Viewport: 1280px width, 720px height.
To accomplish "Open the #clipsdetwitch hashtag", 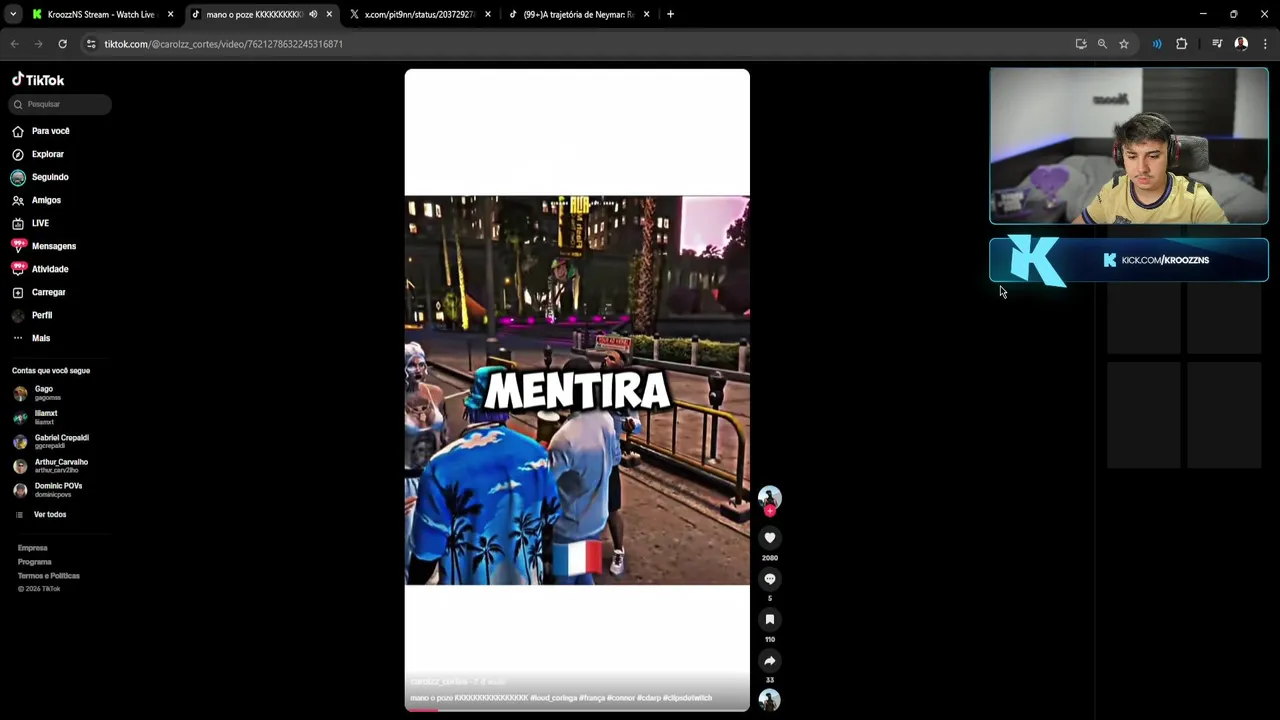I will click(x=688, y=698).
